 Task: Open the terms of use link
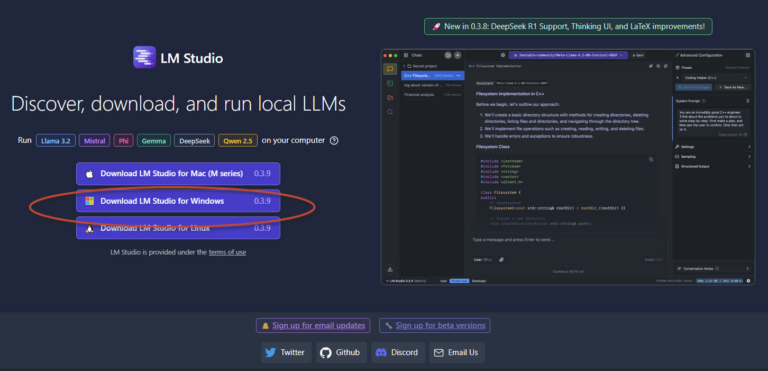coord(227,252)
